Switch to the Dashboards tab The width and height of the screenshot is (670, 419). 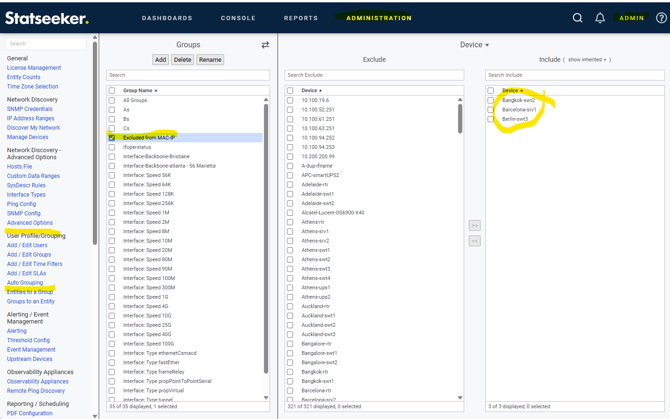coord(167,18)
